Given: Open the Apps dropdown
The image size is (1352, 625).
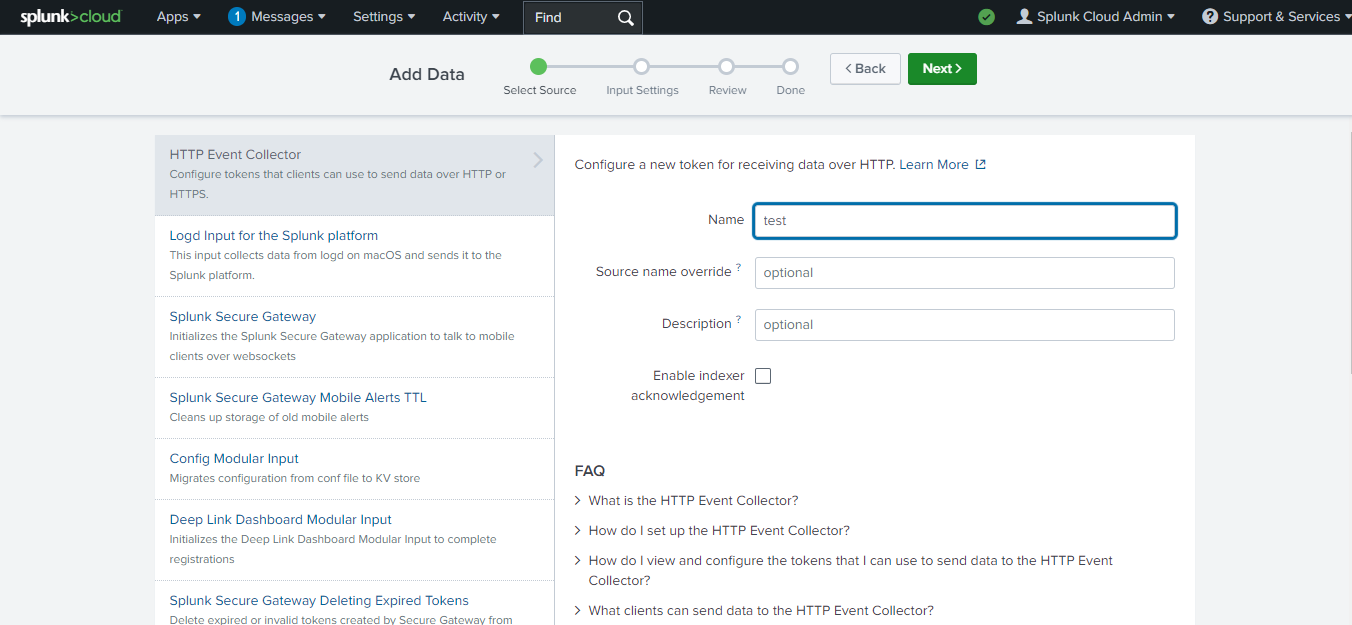Looking at the screenshot, I should pos(178,16).
